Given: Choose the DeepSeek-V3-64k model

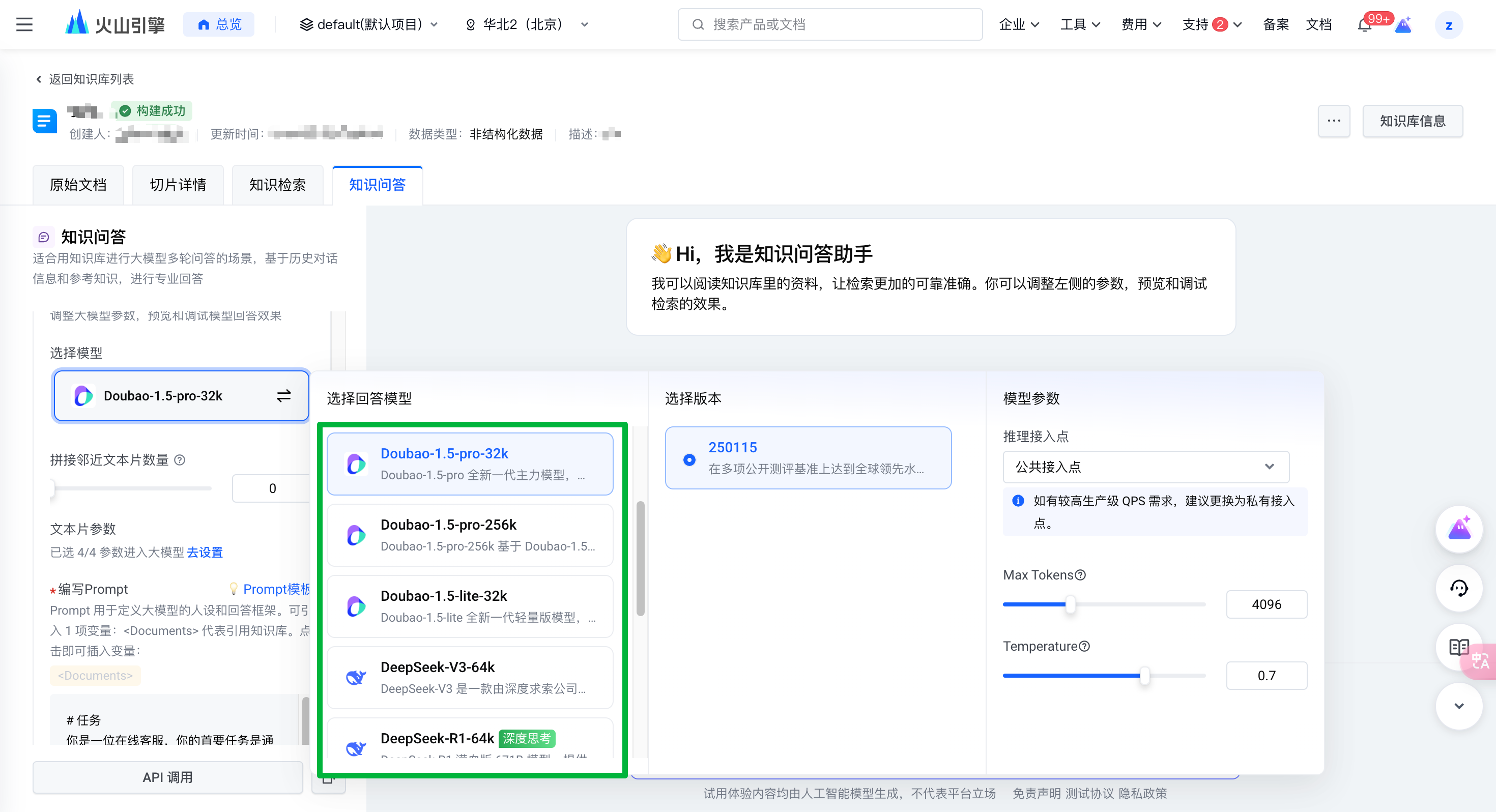Looking at the screenshot, I should pyautogui.click(x=470, y=677).
